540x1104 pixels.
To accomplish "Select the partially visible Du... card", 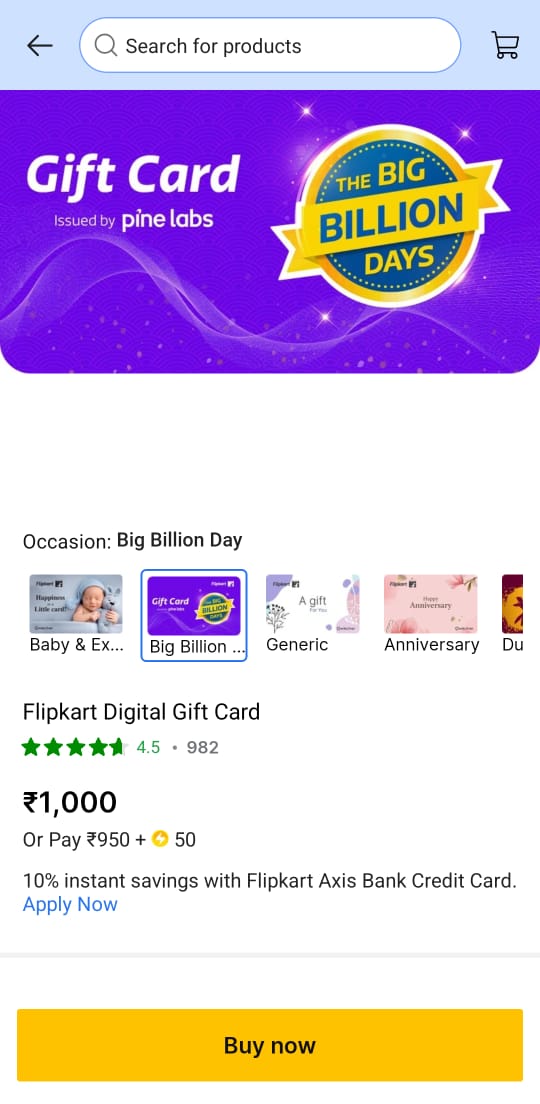I will (512, 615).
